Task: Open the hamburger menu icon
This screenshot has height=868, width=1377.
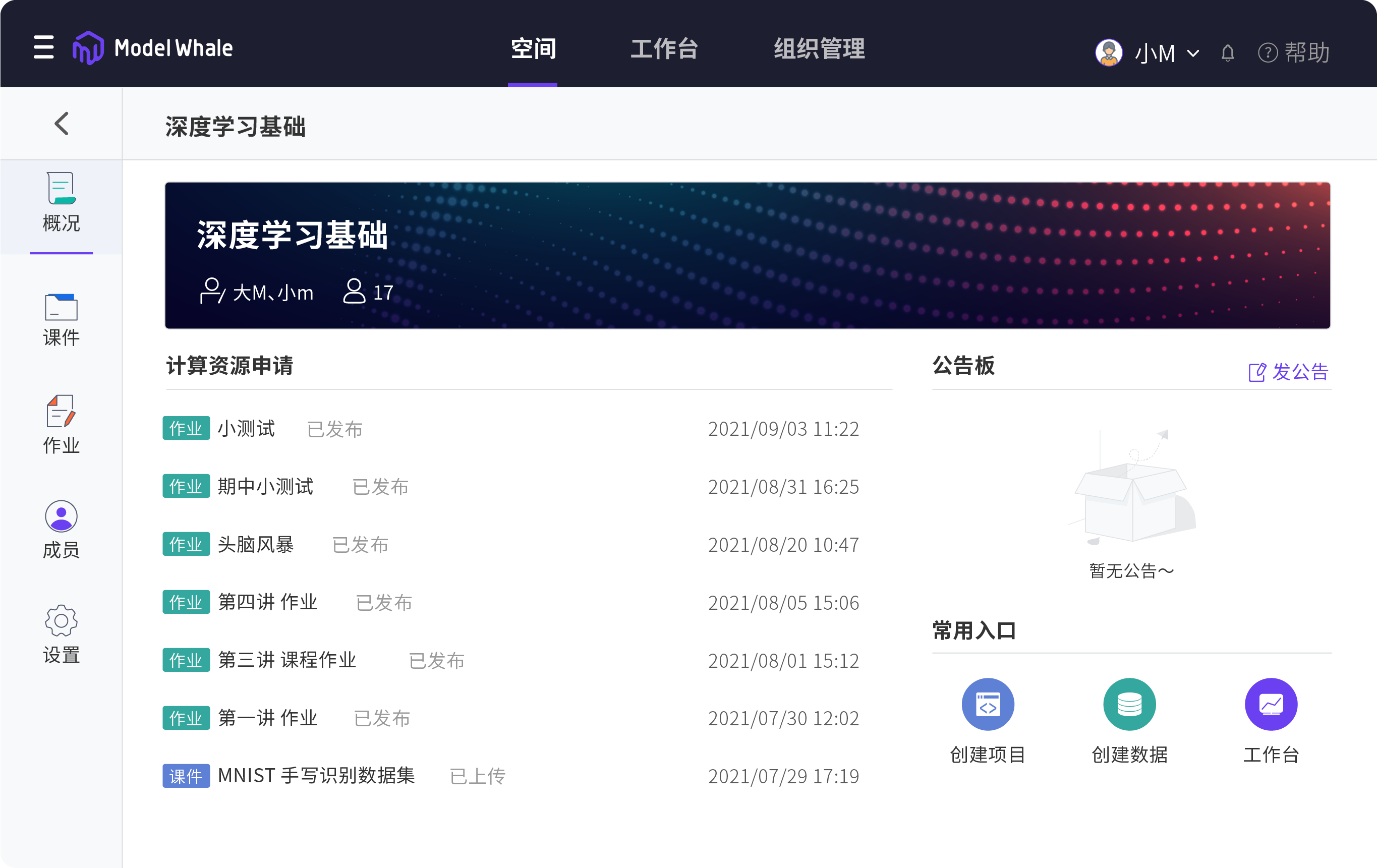Action: coord(43,47)
